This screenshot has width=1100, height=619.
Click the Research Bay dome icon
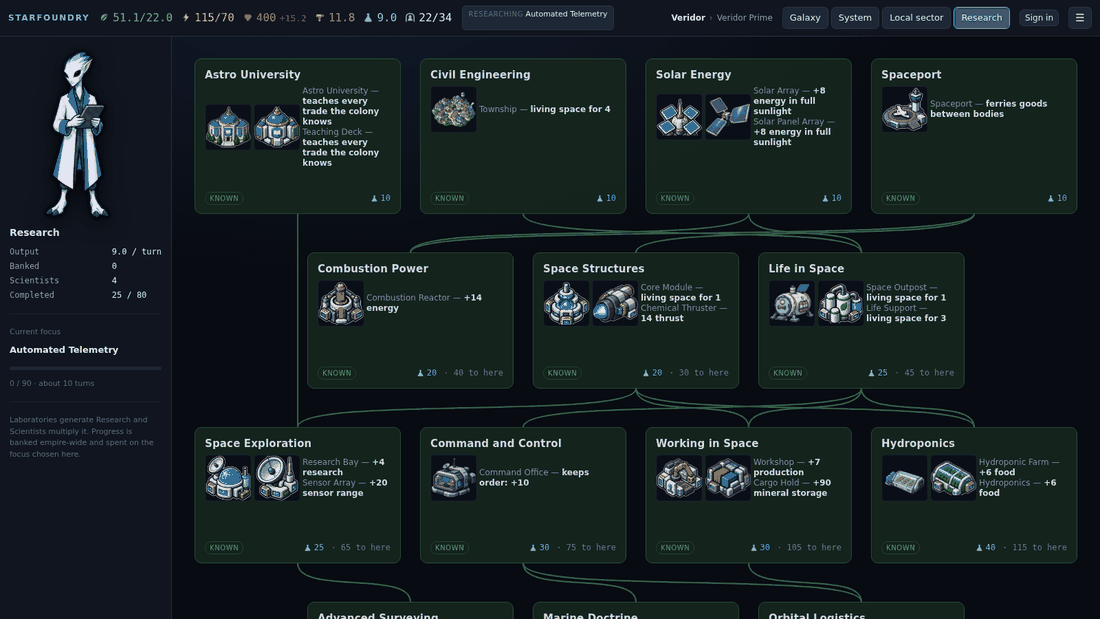pos(228,478)
